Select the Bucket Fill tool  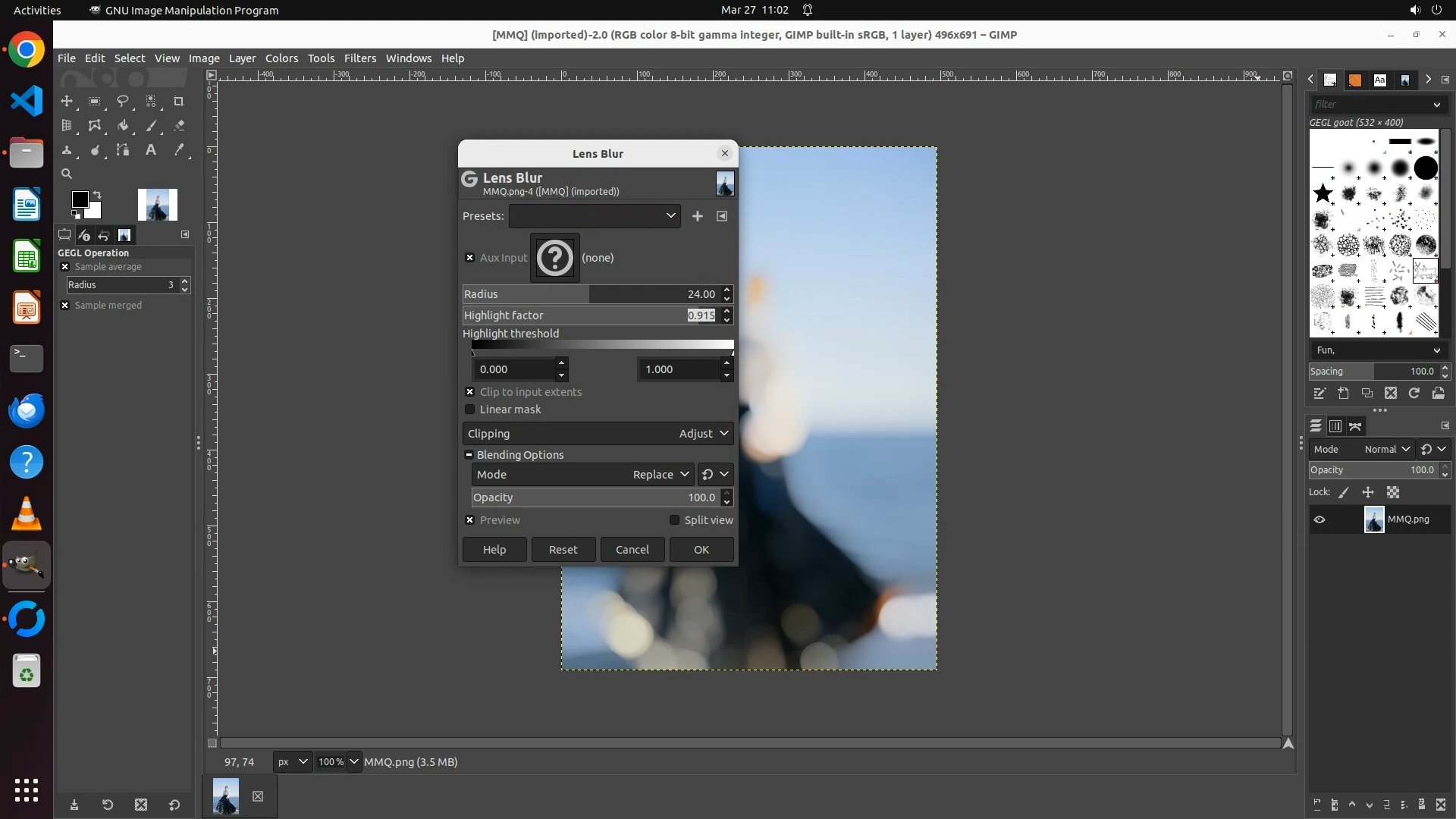[x=122, y=126]
